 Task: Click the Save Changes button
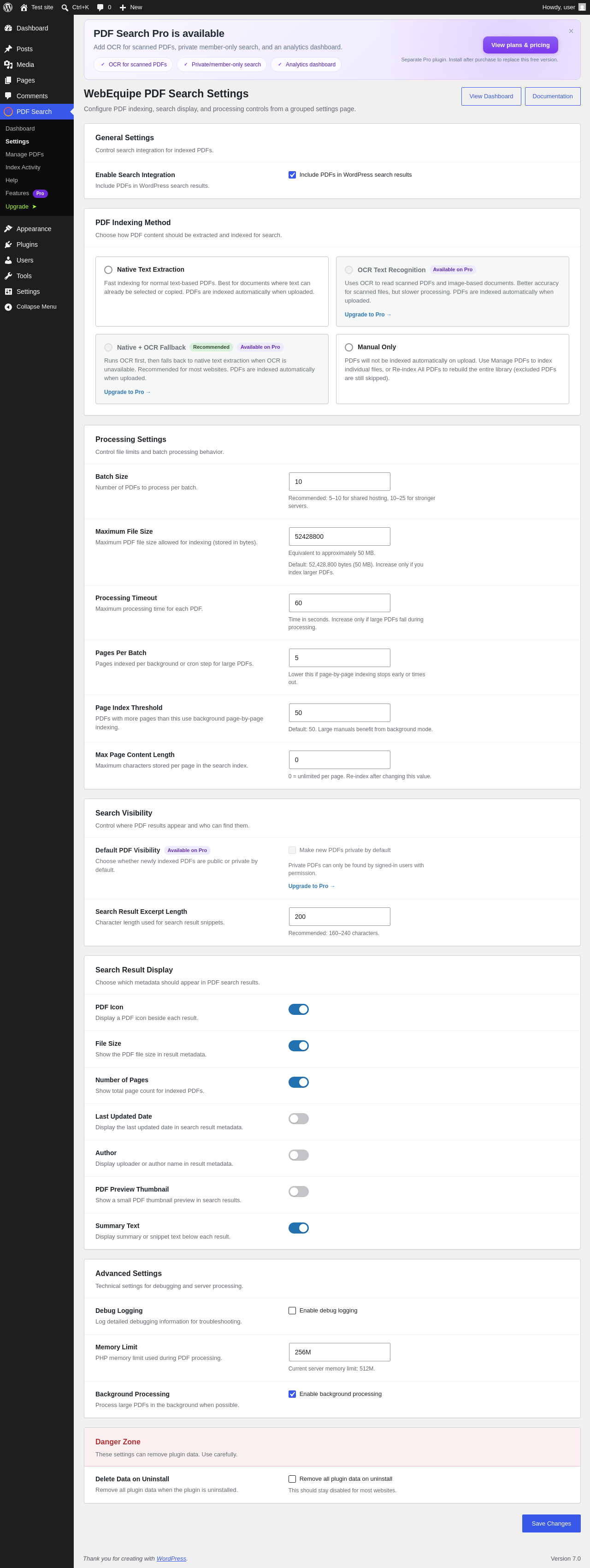tap(551, 1523)
